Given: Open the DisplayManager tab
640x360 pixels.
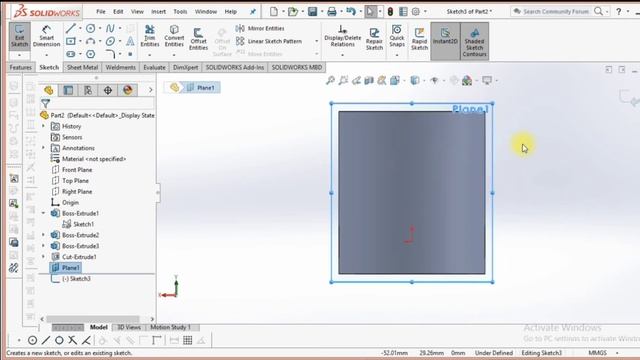Looking at the screenshot, I should click(x=127, y=90).
